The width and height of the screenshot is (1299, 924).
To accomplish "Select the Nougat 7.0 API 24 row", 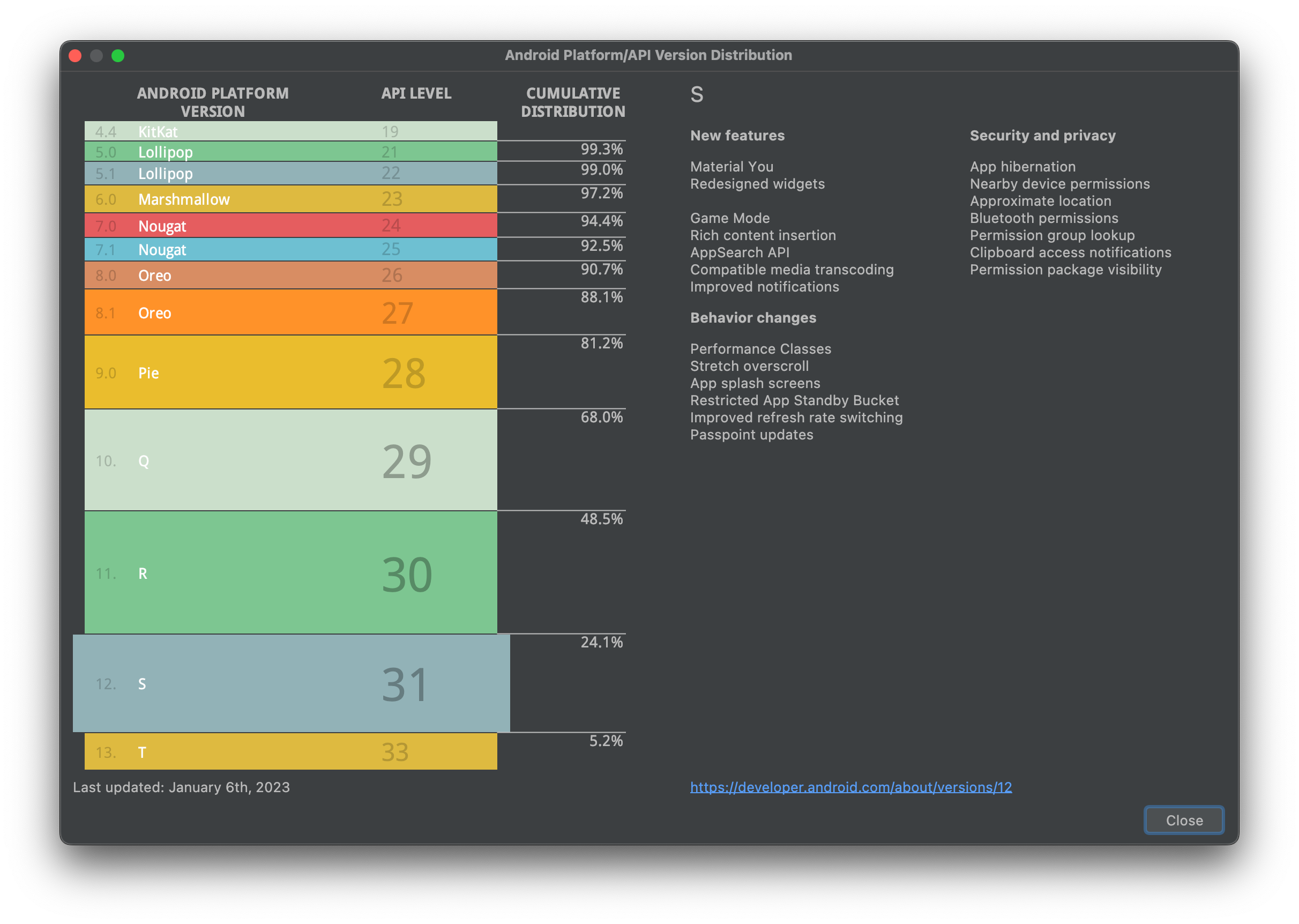I will (290, 225).
